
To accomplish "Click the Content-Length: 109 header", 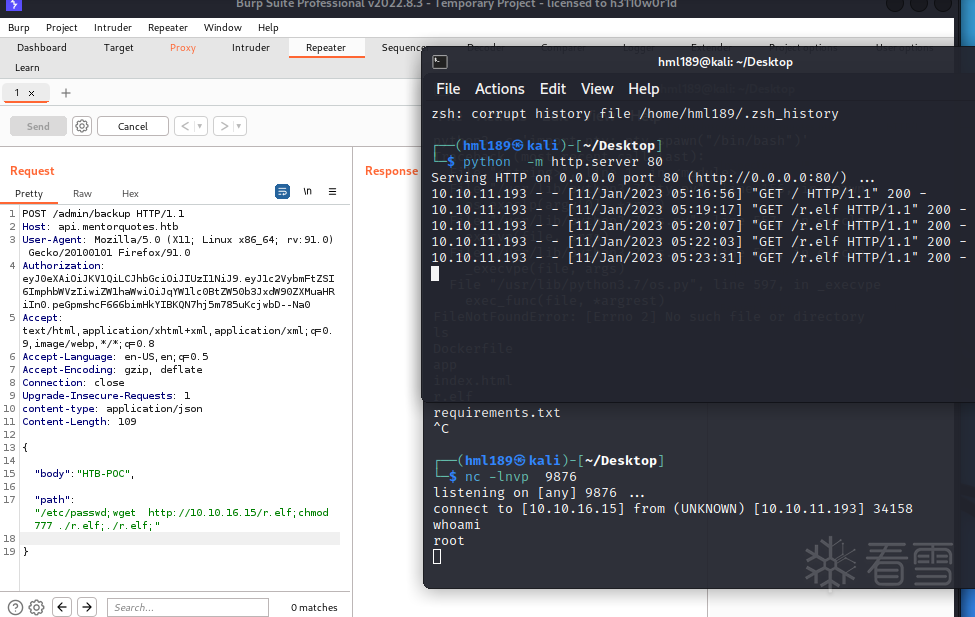I will [x=79, y=422].
